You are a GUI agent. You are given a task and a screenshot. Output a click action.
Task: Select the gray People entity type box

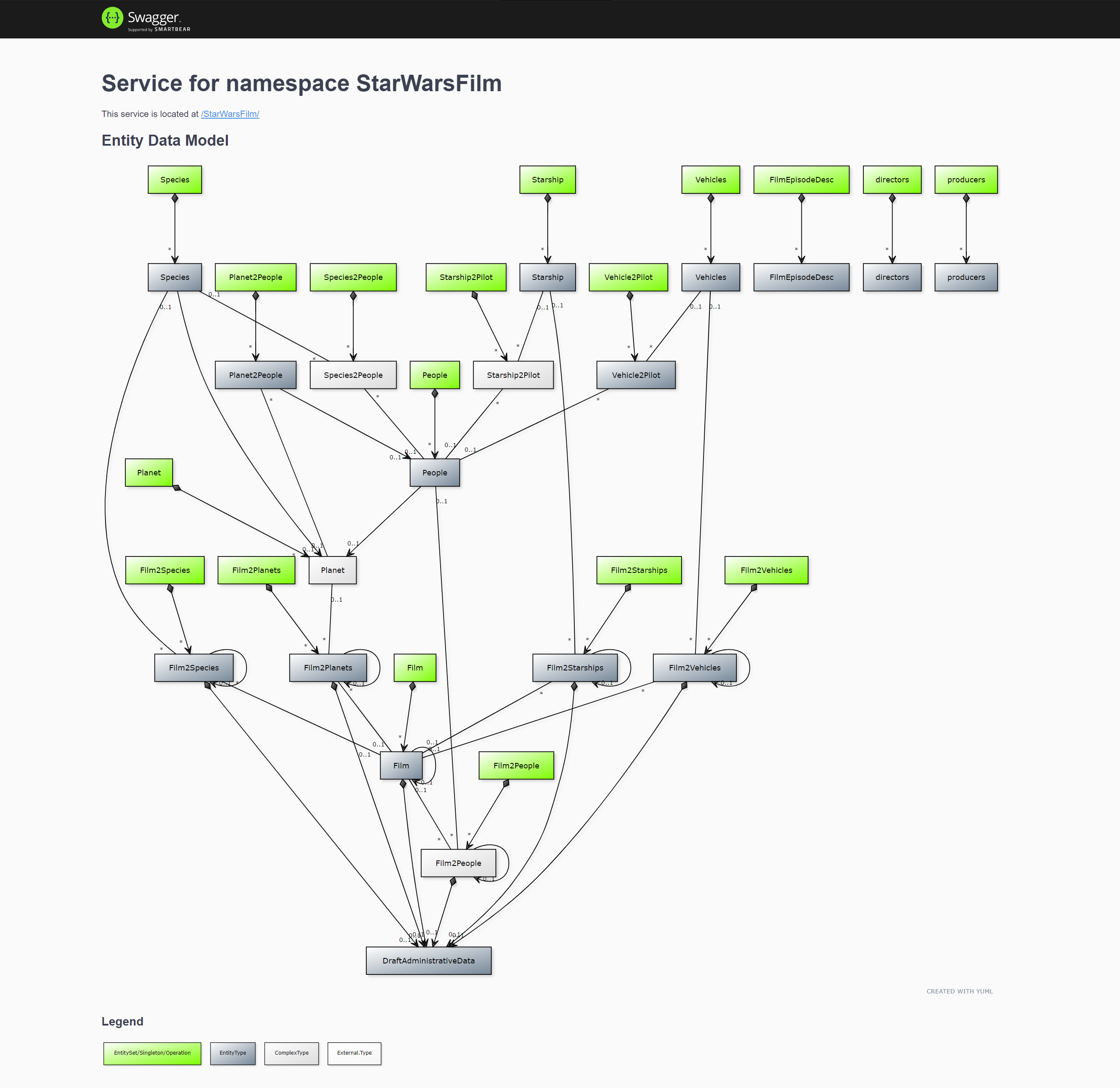click(x=434, y=472)
